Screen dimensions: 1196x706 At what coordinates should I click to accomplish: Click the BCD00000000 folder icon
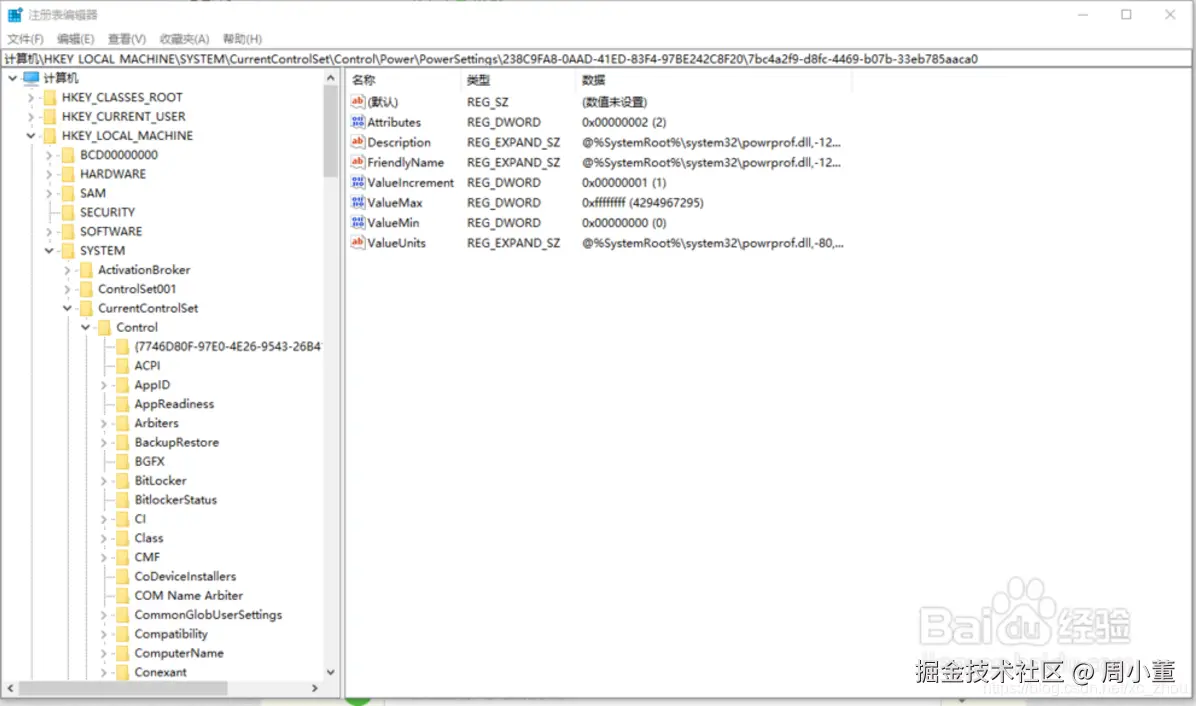(x=69, y=155)
